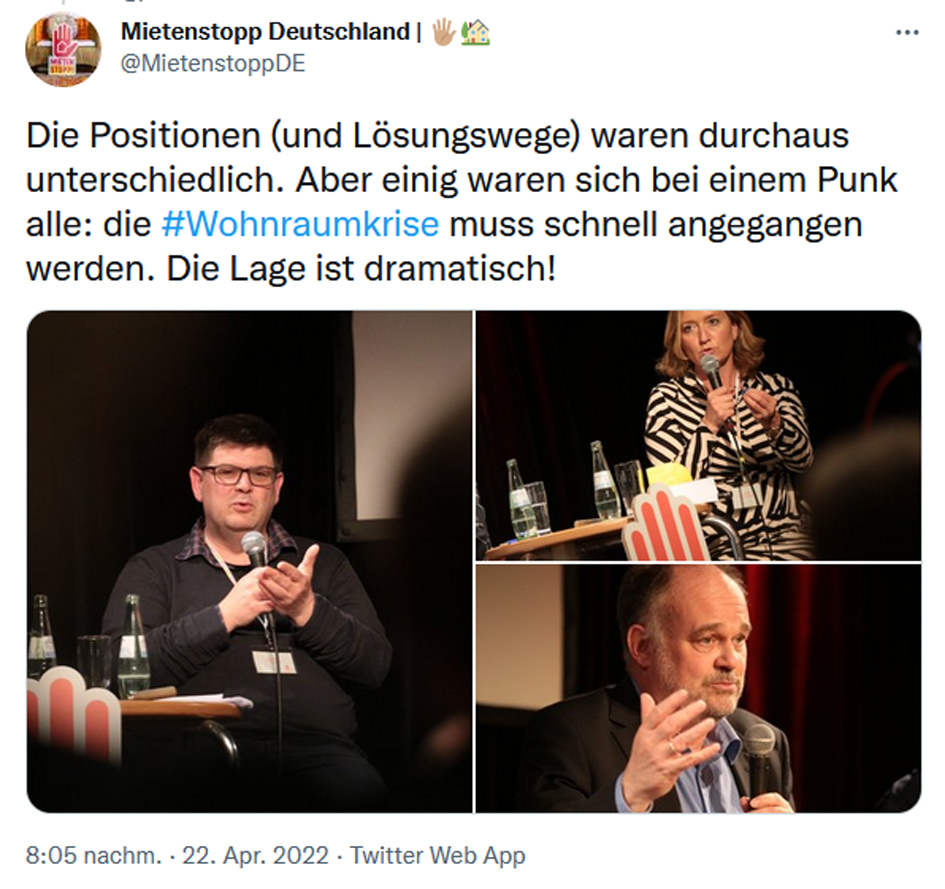
Task: Click the red hand sign in woman's photo
Action: click(x=664, y=522)
